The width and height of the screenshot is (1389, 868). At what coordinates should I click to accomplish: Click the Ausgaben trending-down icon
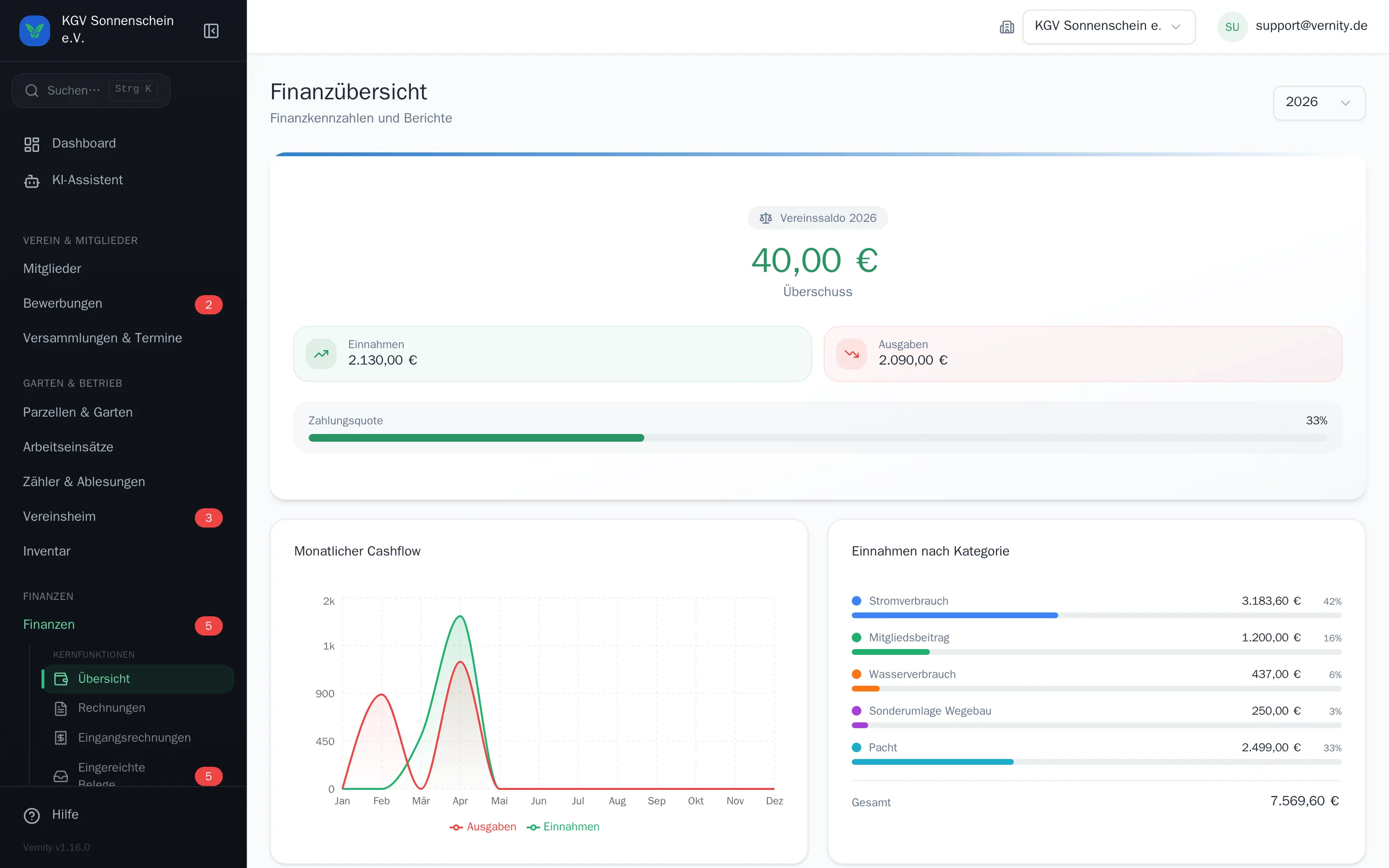click(x=852, y=353)
